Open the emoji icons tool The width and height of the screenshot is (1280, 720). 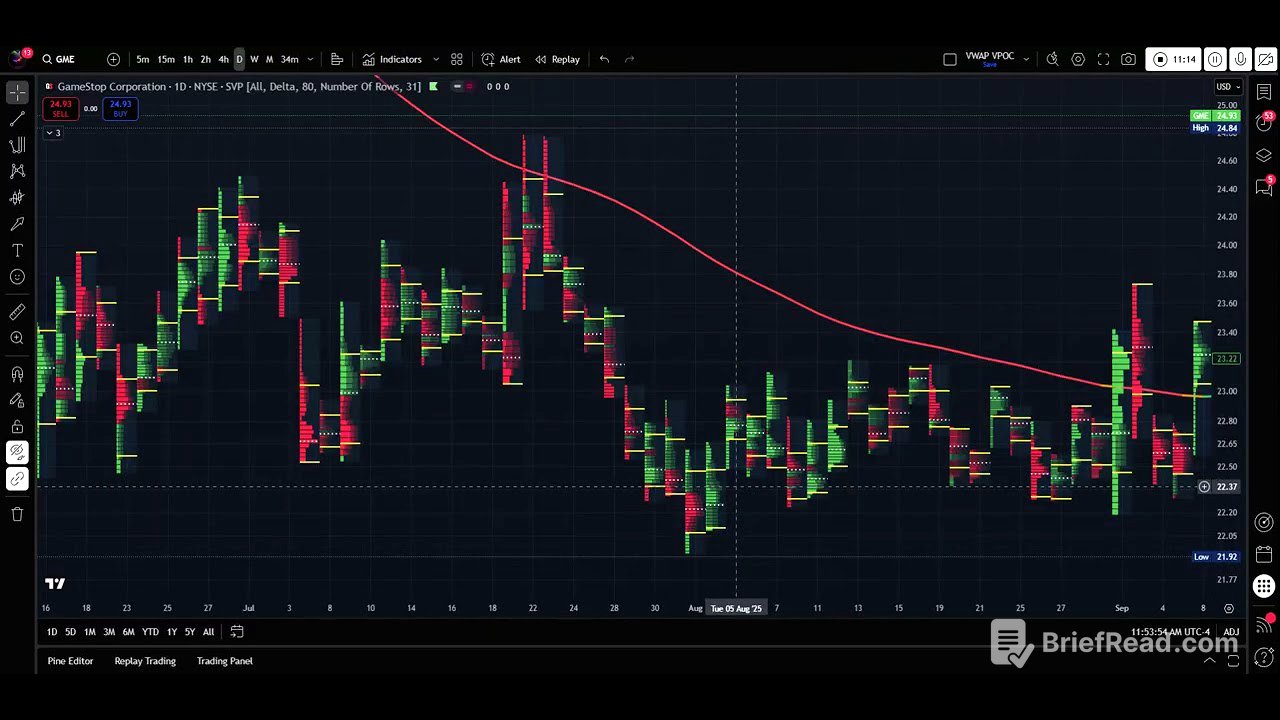[17, 277]
